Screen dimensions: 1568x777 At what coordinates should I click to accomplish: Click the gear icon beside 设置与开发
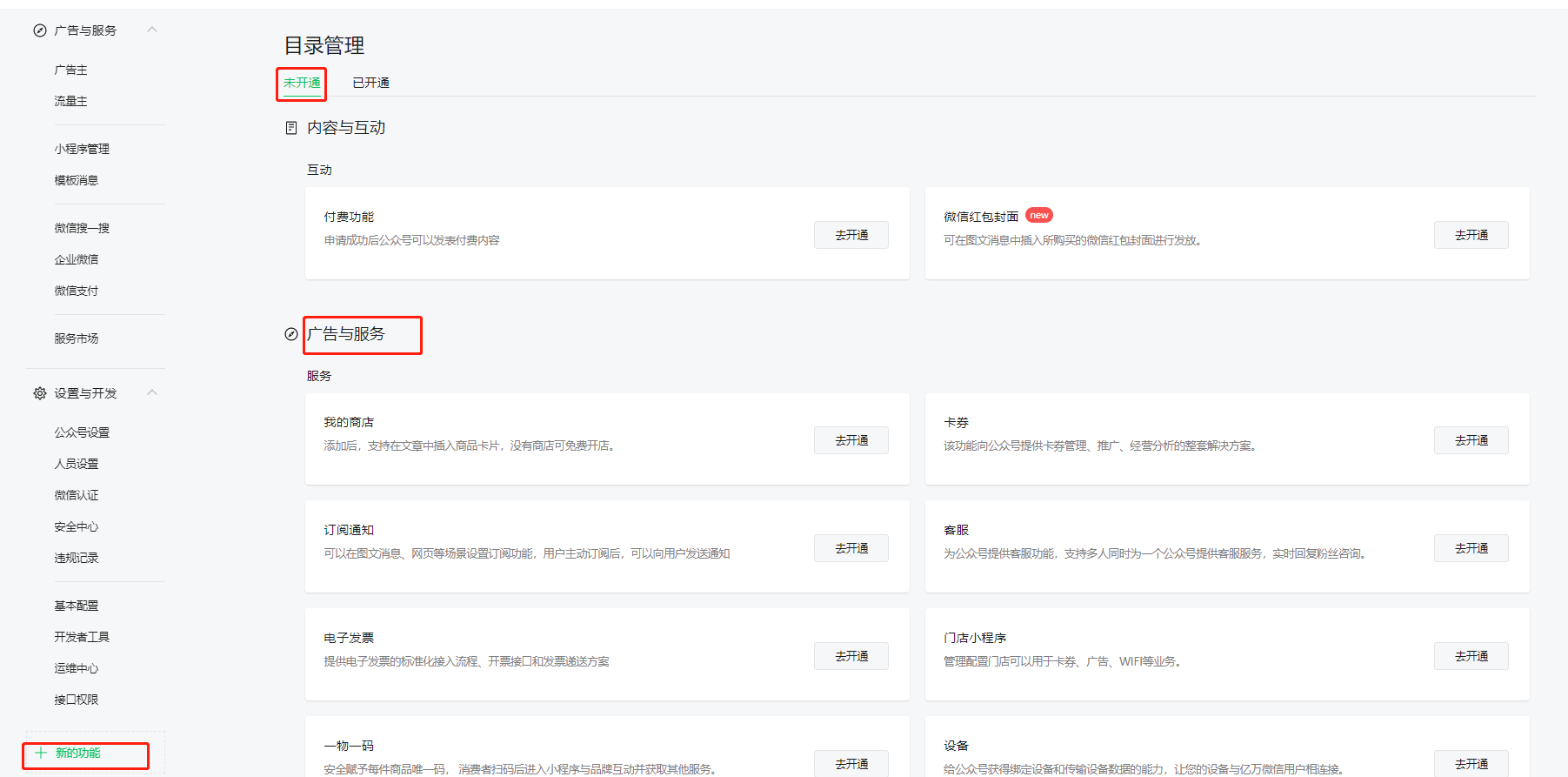pos(40,393)
